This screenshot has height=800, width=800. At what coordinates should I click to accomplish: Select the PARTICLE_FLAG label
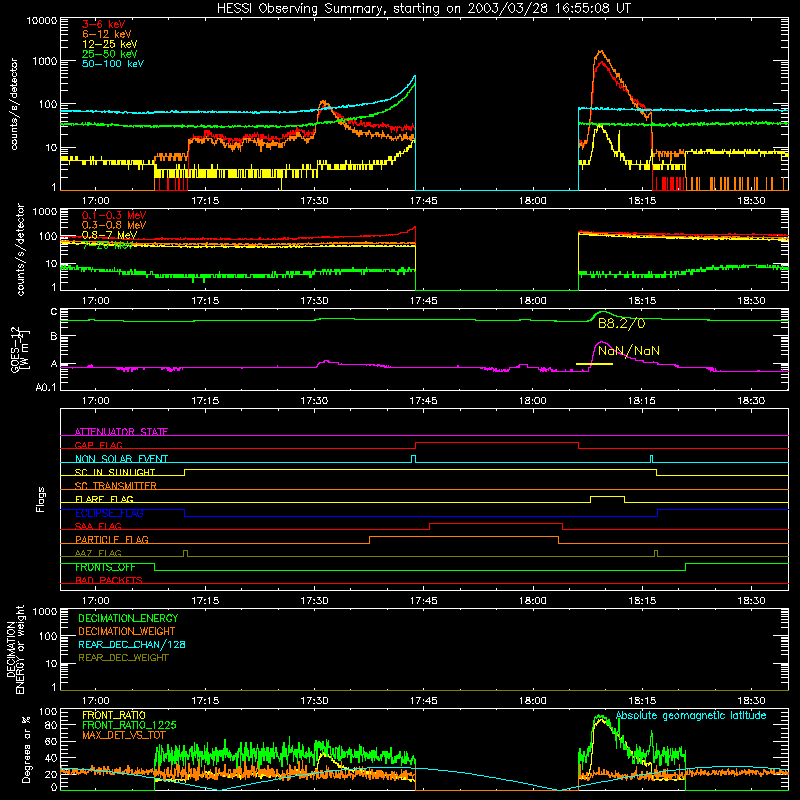pyautogui.click(x=112, y=539)
